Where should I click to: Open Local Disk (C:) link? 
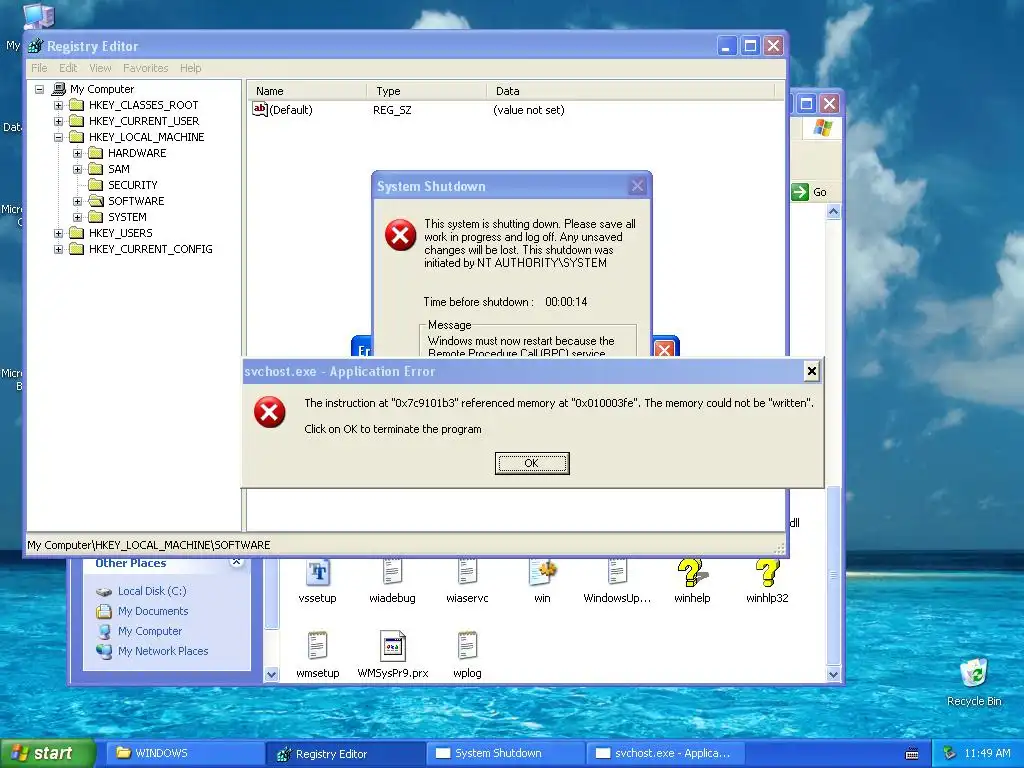click(152, 591)
